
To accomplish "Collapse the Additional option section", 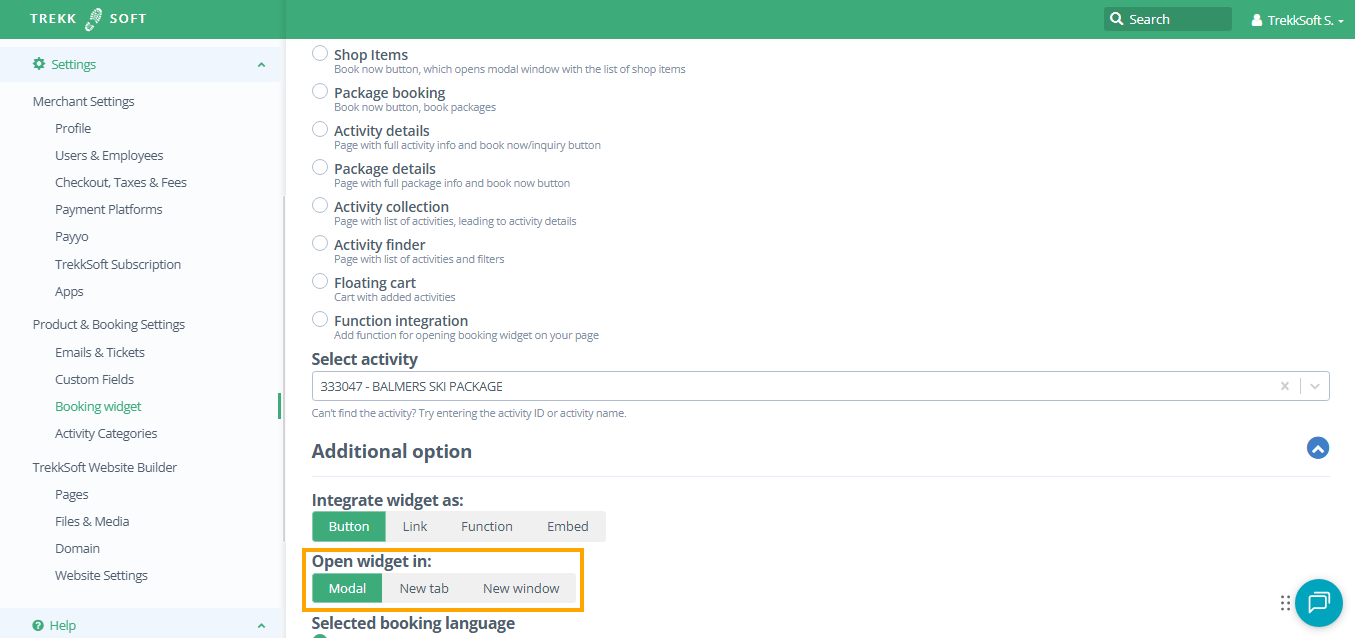I will 1317,448.
